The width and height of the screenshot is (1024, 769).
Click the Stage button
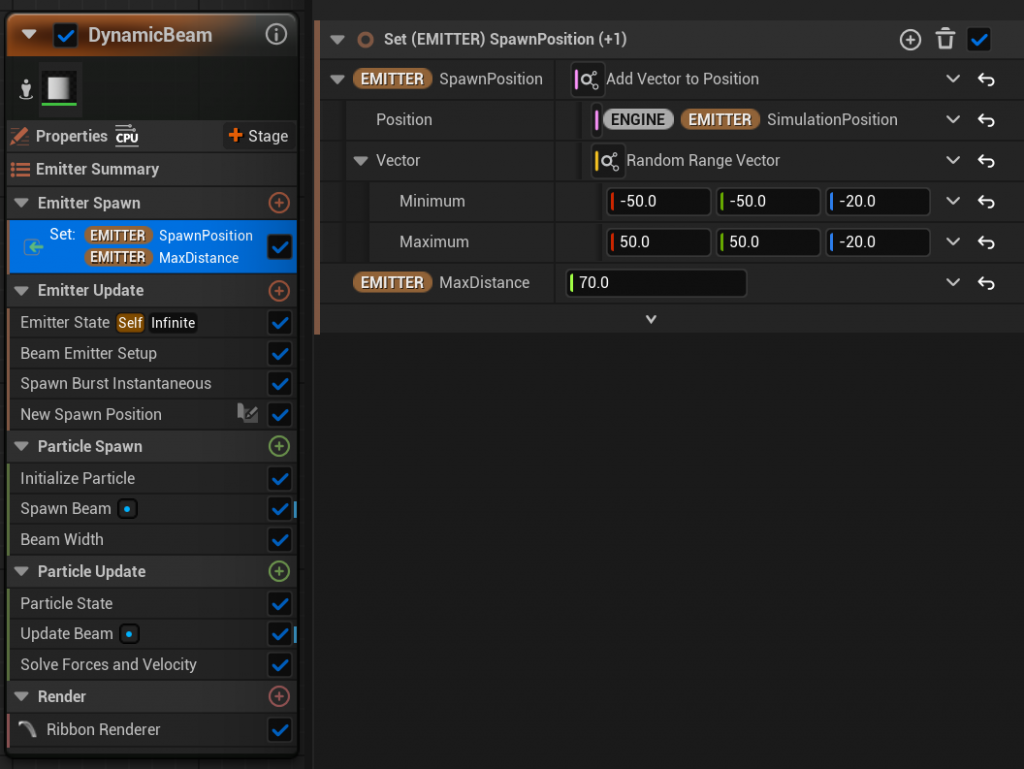click(x=258, y=136)
